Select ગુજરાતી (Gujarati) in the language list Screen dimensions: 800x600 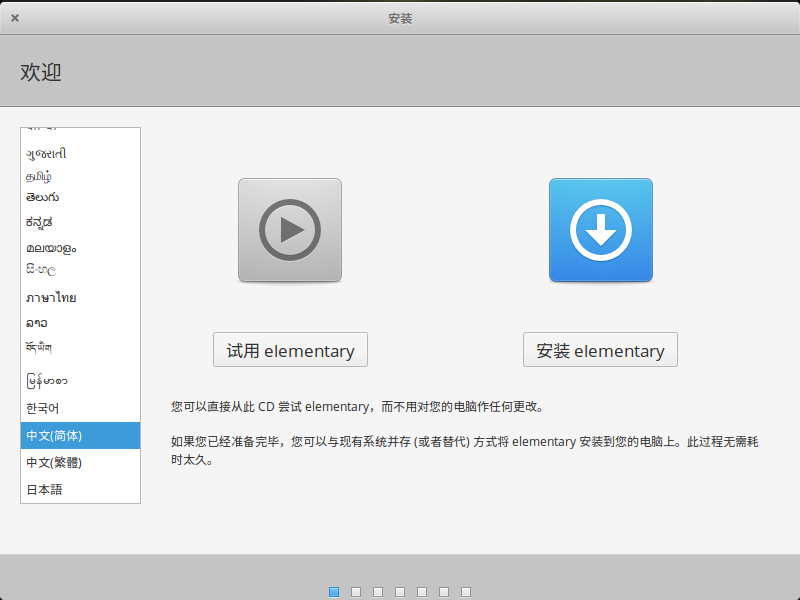point(47,153)
